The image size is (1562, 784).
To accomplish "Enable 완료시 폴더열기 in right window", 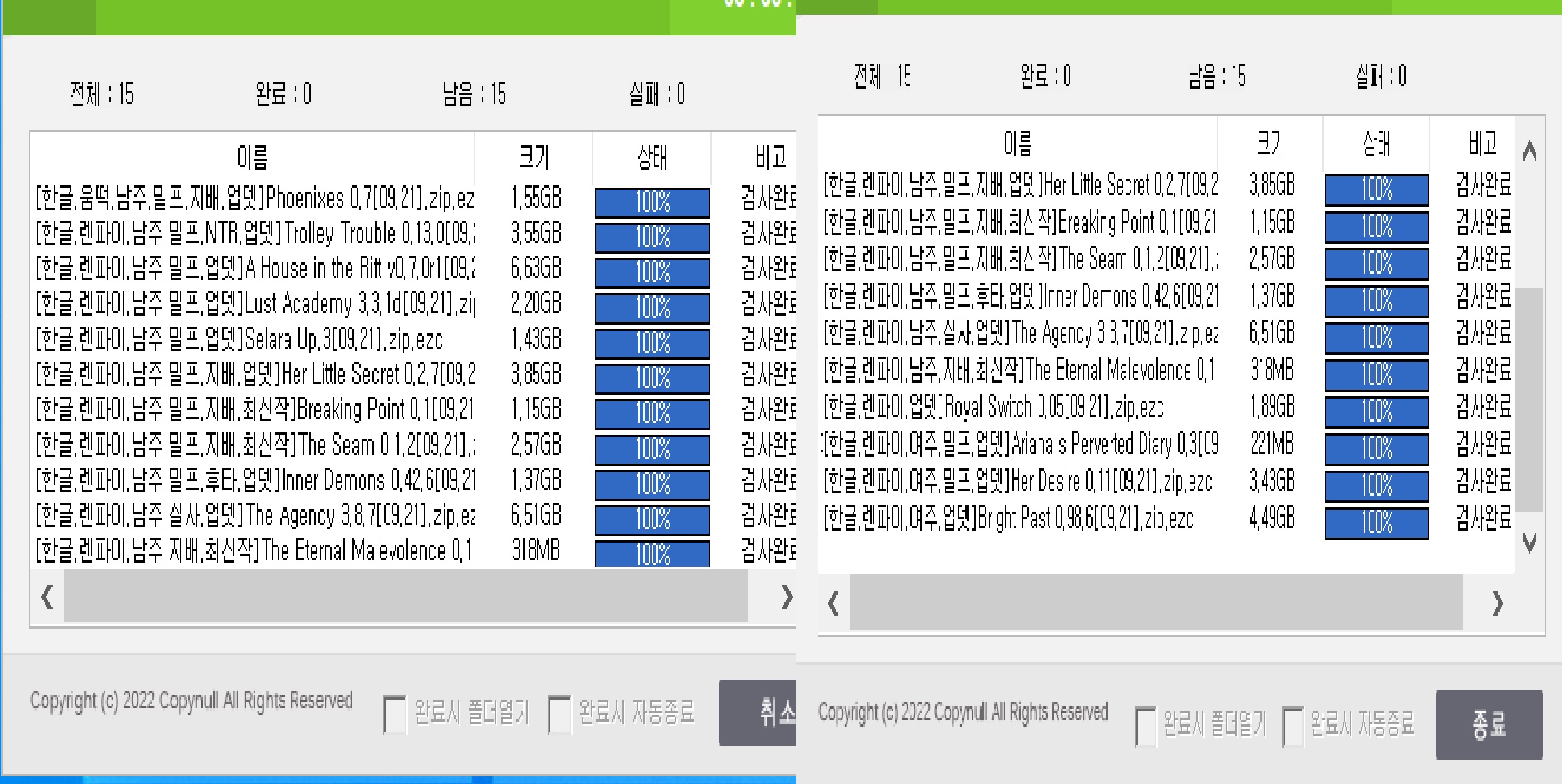I will 1146,726.
